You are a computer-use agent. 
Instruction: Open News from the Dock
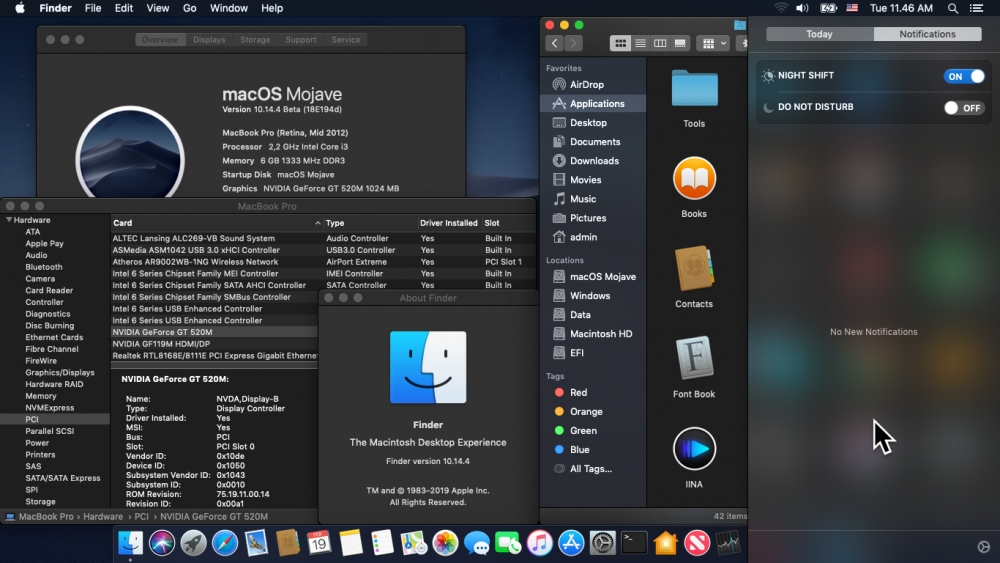coord(696,543)
